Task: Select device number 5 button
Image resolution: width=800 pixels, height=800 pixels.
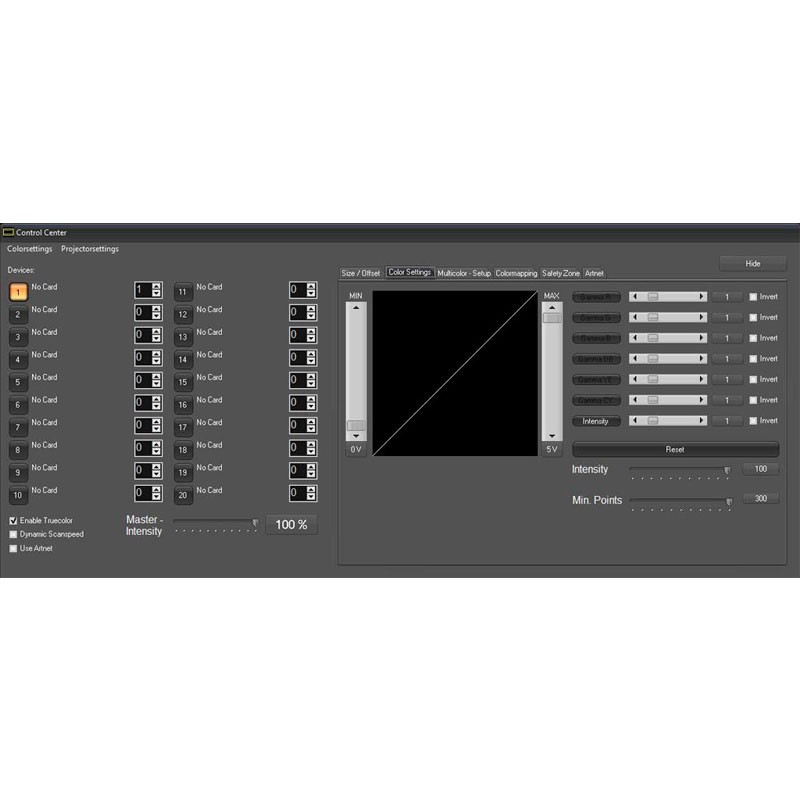Action: (18, 382)
